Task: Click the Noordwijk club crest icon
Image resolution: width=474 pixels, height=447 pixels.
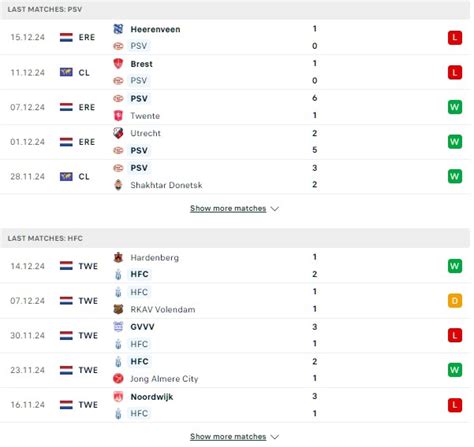Action: [118, 397]
